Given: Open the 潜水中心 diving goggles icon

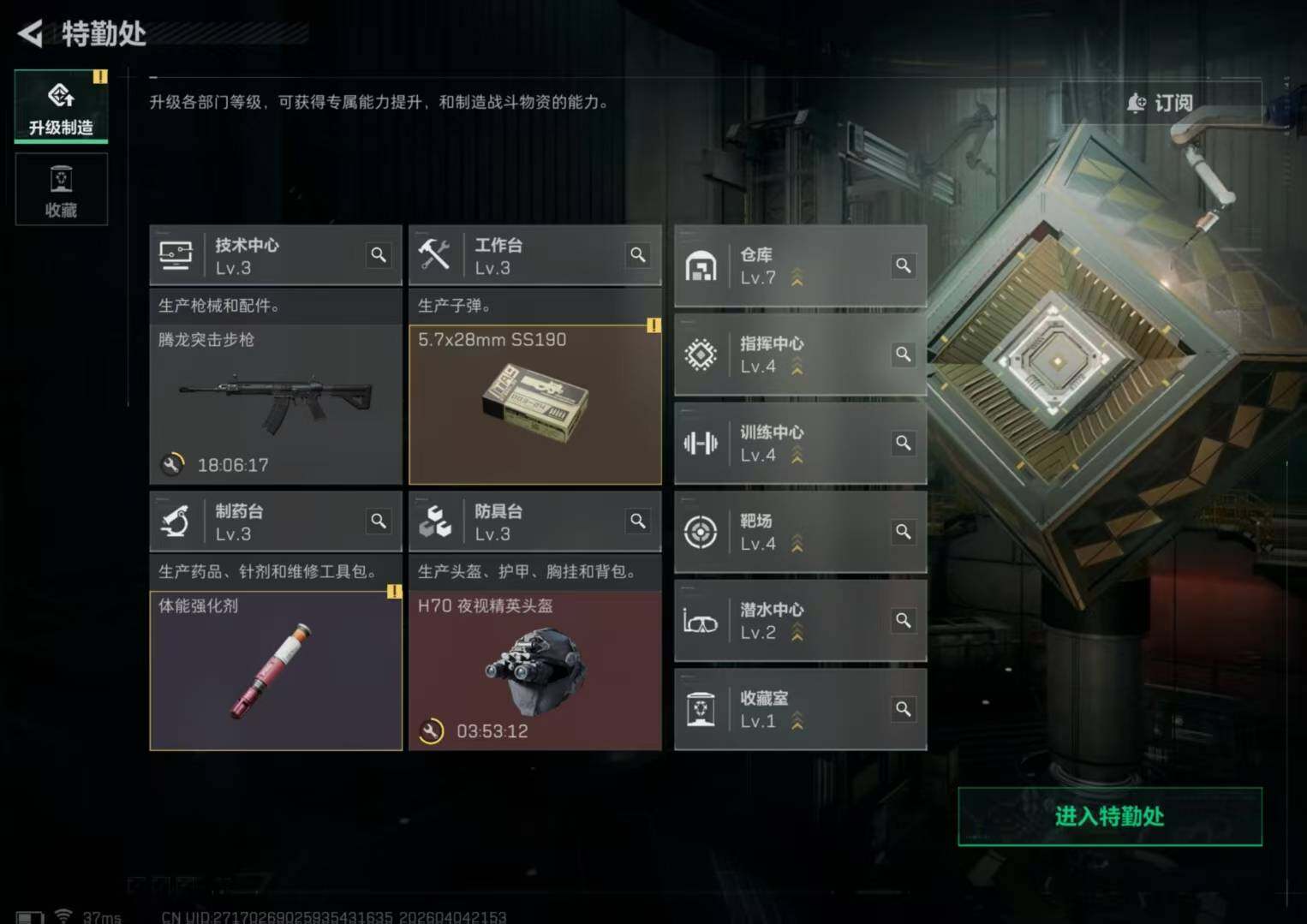Looking at the screenshot, I should point(701,621).
